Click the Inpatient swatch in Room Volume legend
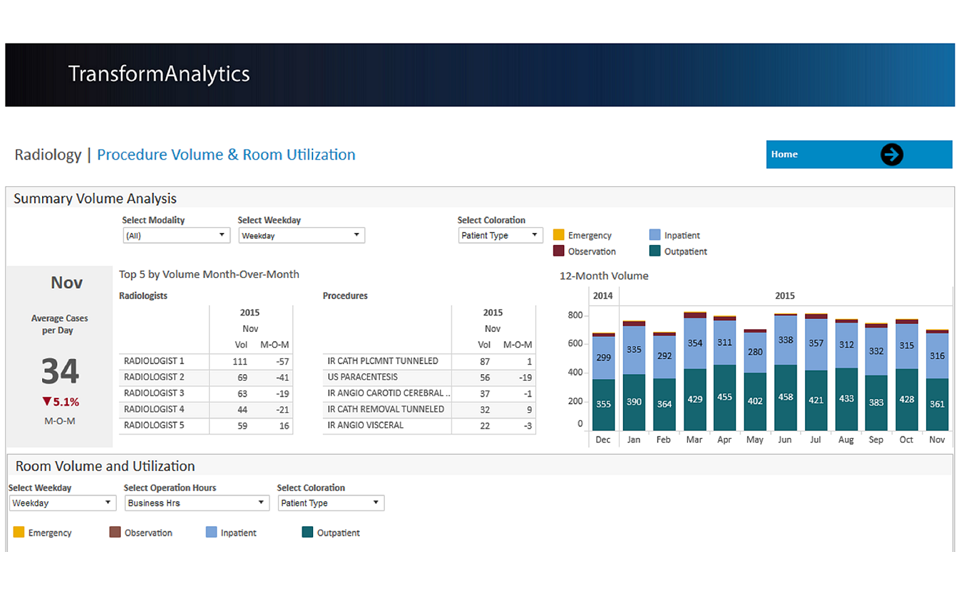The height and width of the screenshot is (592, 960). [211, 532]
